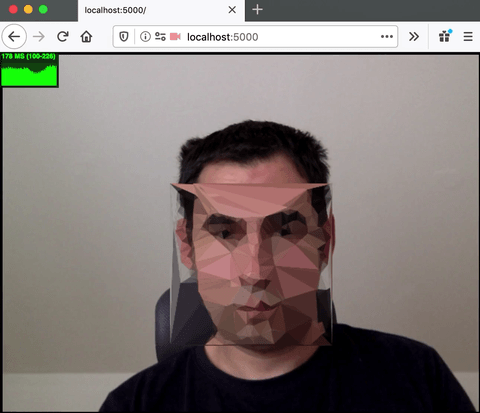Toggle the camera sharing indicator

coord(175,37)
